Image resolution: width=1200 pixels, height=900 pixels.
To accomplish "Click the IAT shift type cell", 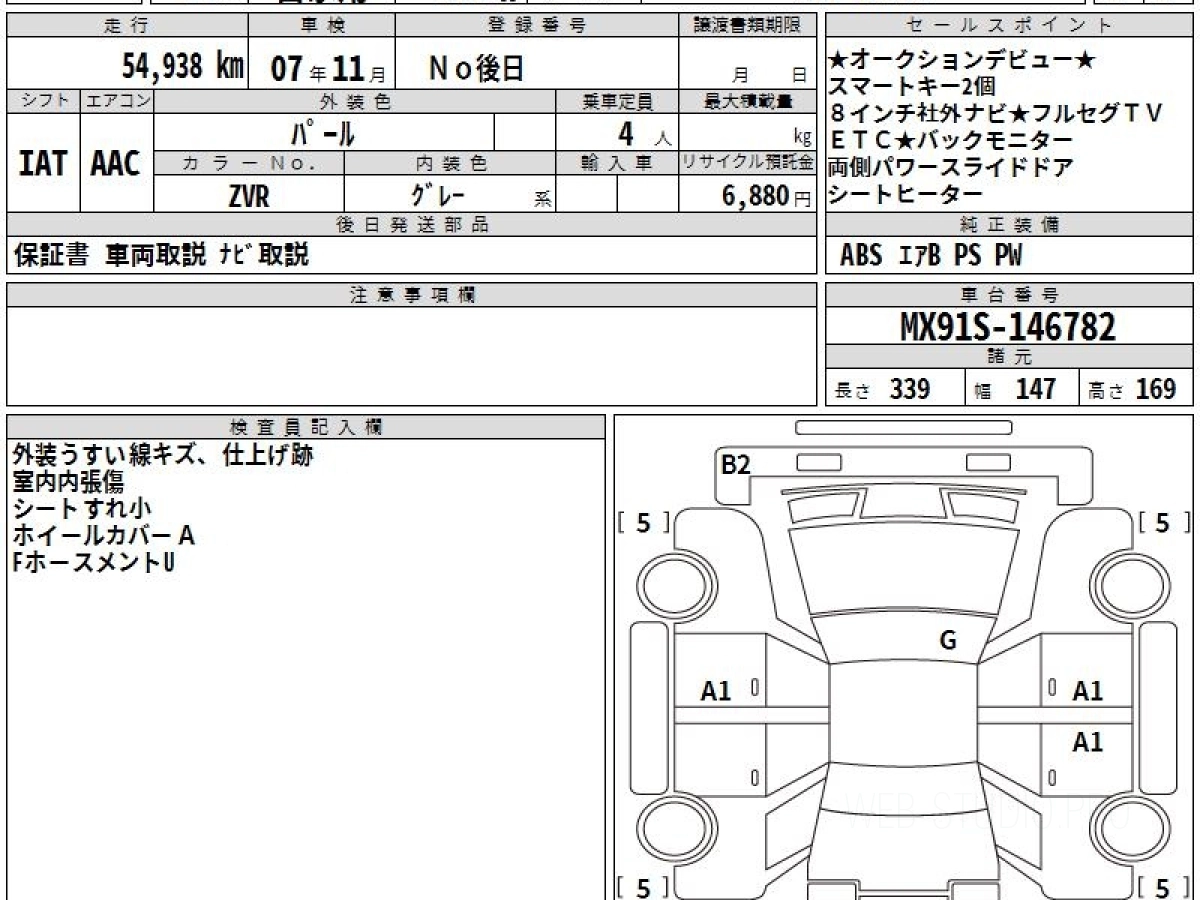I will [43, 163].
